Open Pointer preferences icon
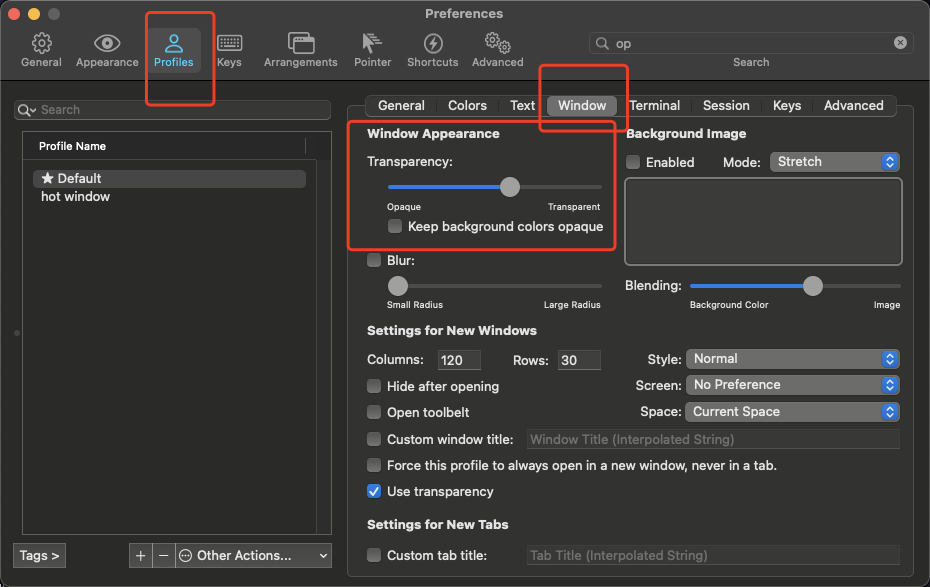 pyautogui.click(x=372, y=43)
